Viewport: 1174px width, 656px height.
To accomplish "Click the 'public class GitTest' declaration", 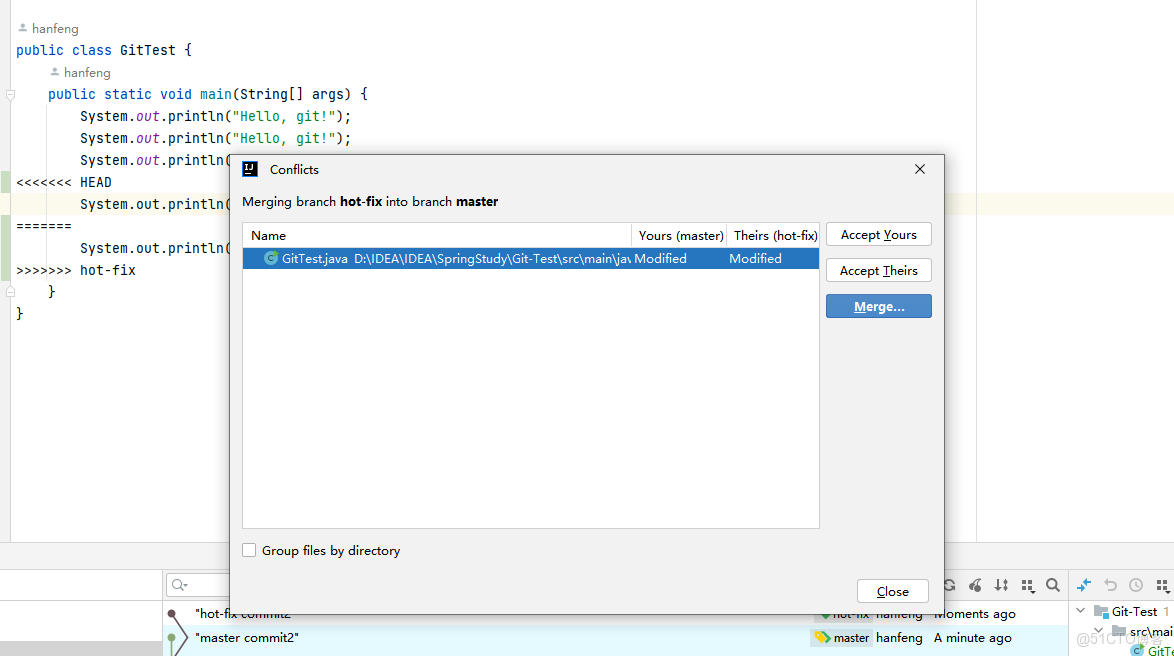I will [x=103, y=50].
